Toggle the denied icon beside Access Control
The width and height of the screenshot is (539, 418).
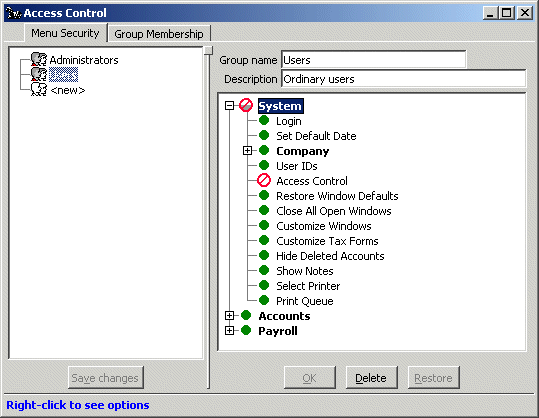[x=264, y=180]
